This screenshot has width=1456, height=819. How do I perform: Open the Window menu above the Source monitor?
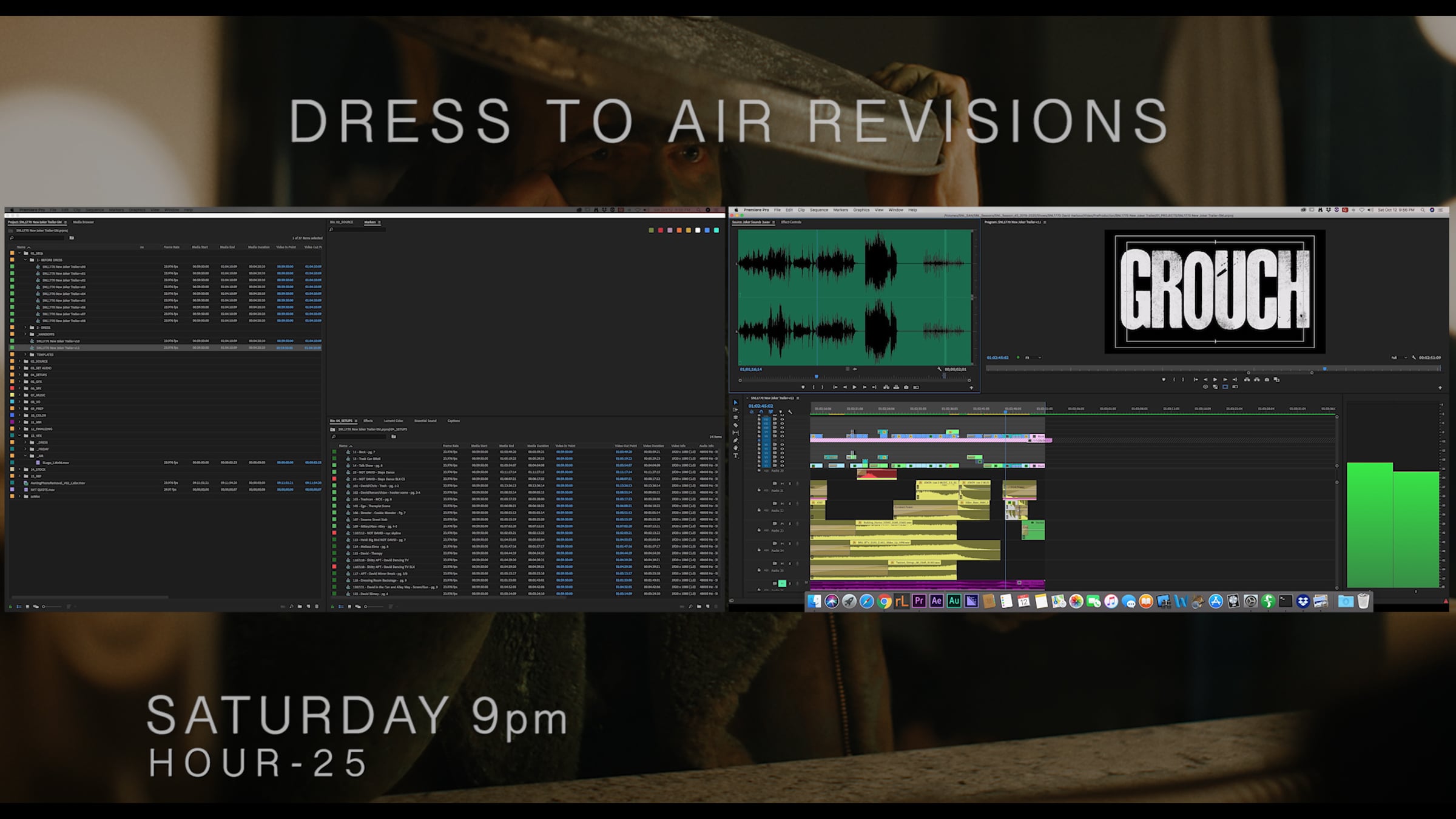point(896,210)
